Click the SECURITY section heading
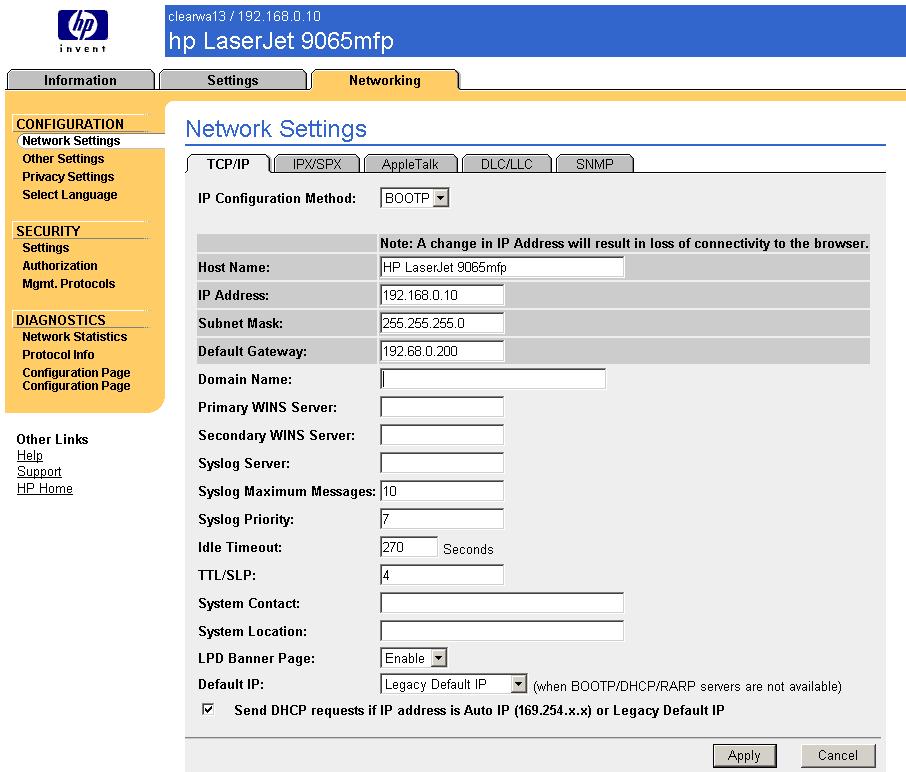The height and width of the screenshot is (772, 906). (48, 231)
